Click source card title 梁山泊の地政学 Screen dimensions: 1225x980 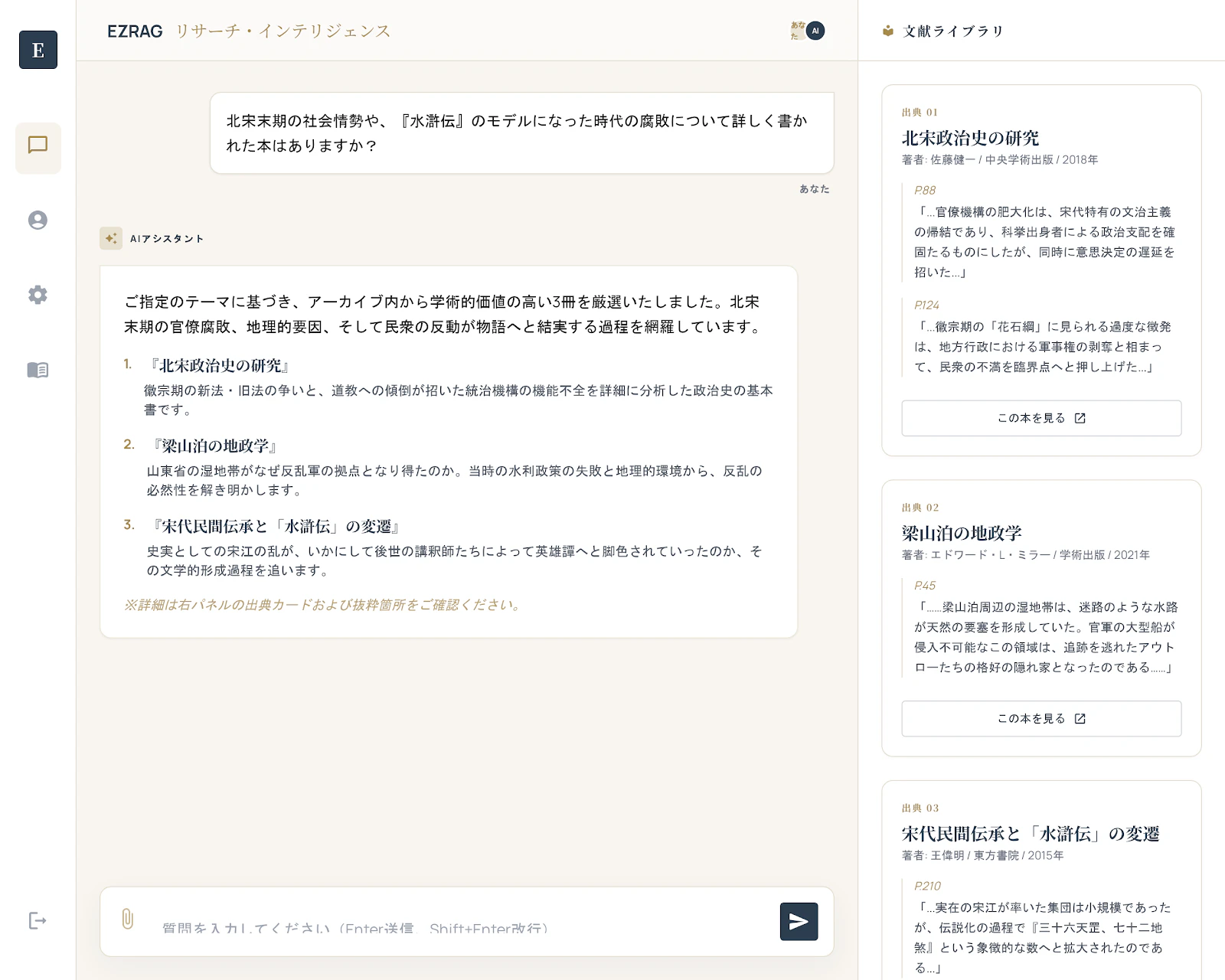tap(962, 533)
